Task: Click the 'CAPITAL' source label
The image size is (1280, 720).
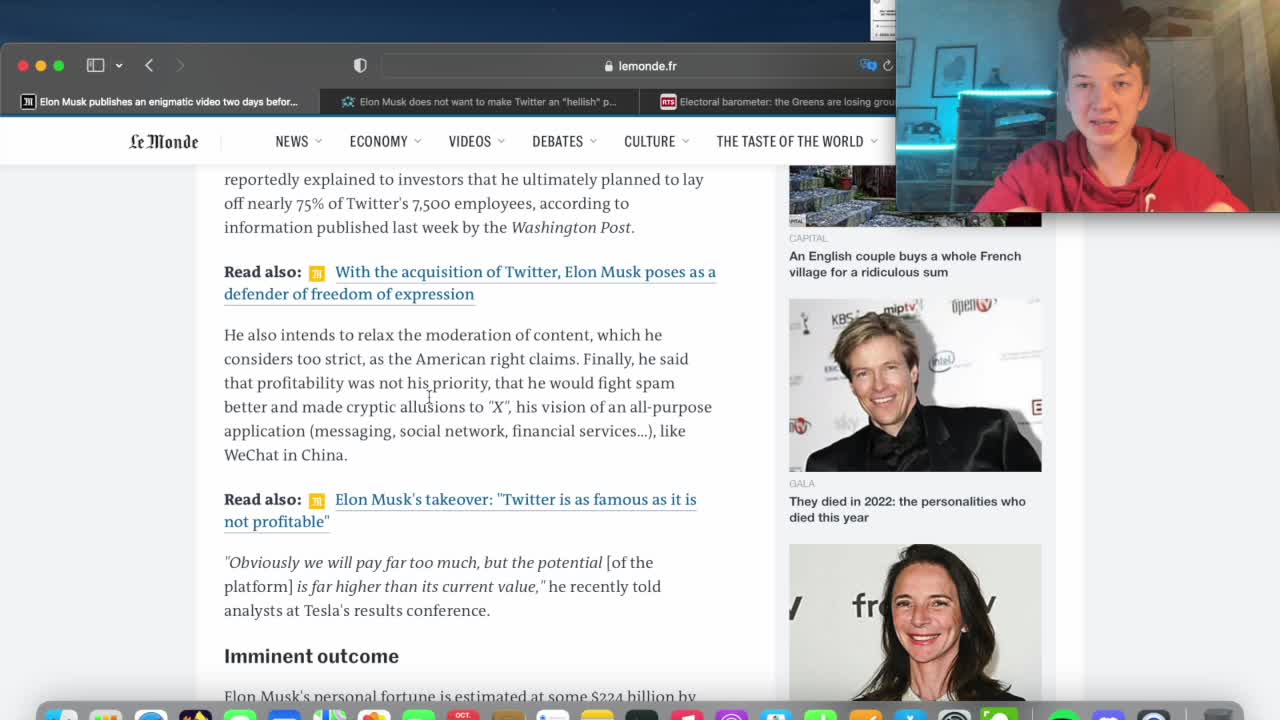Action: tap(808, 238)
